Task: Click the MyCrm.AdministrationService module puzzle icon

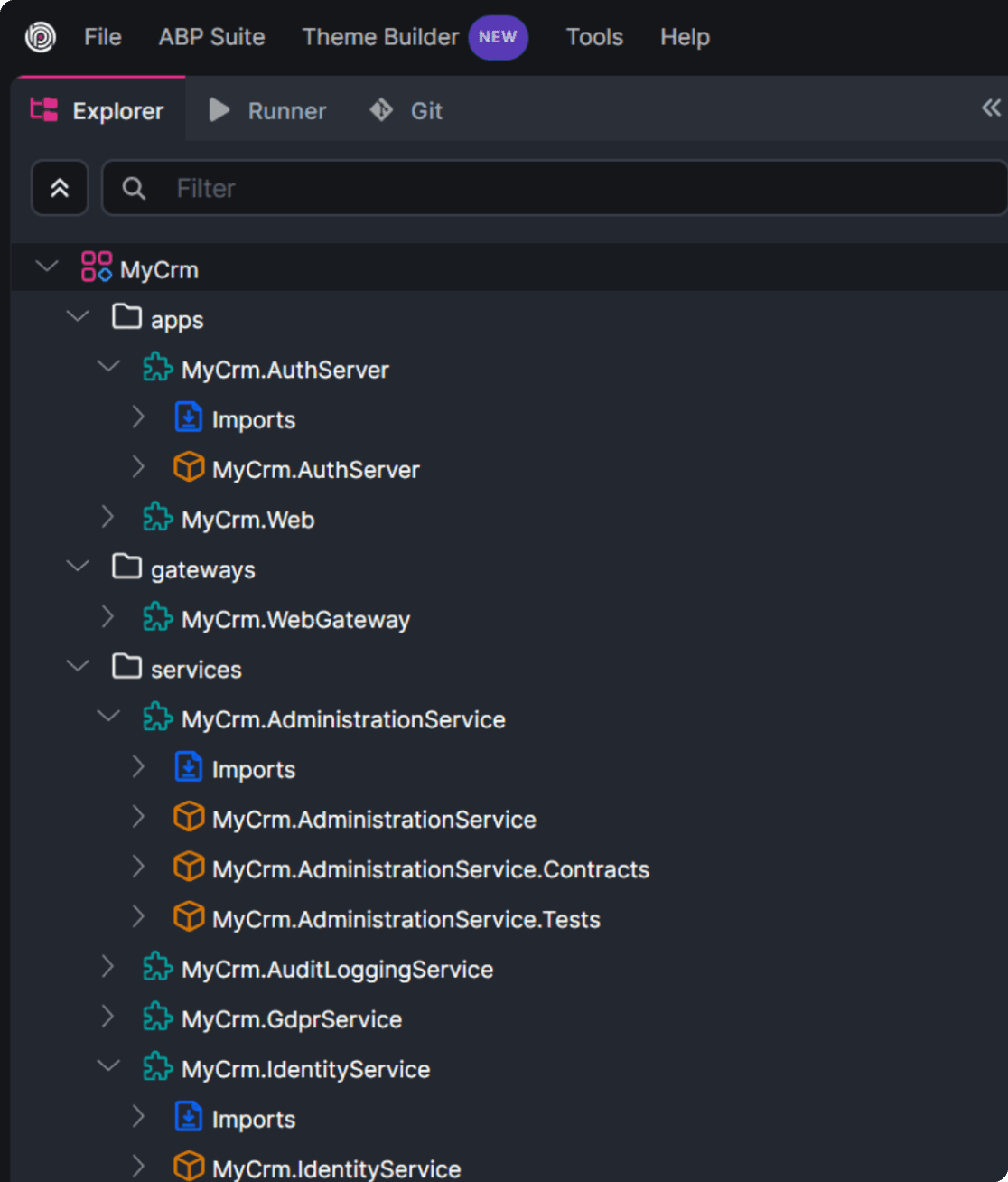Action: (x=157, y=717)
